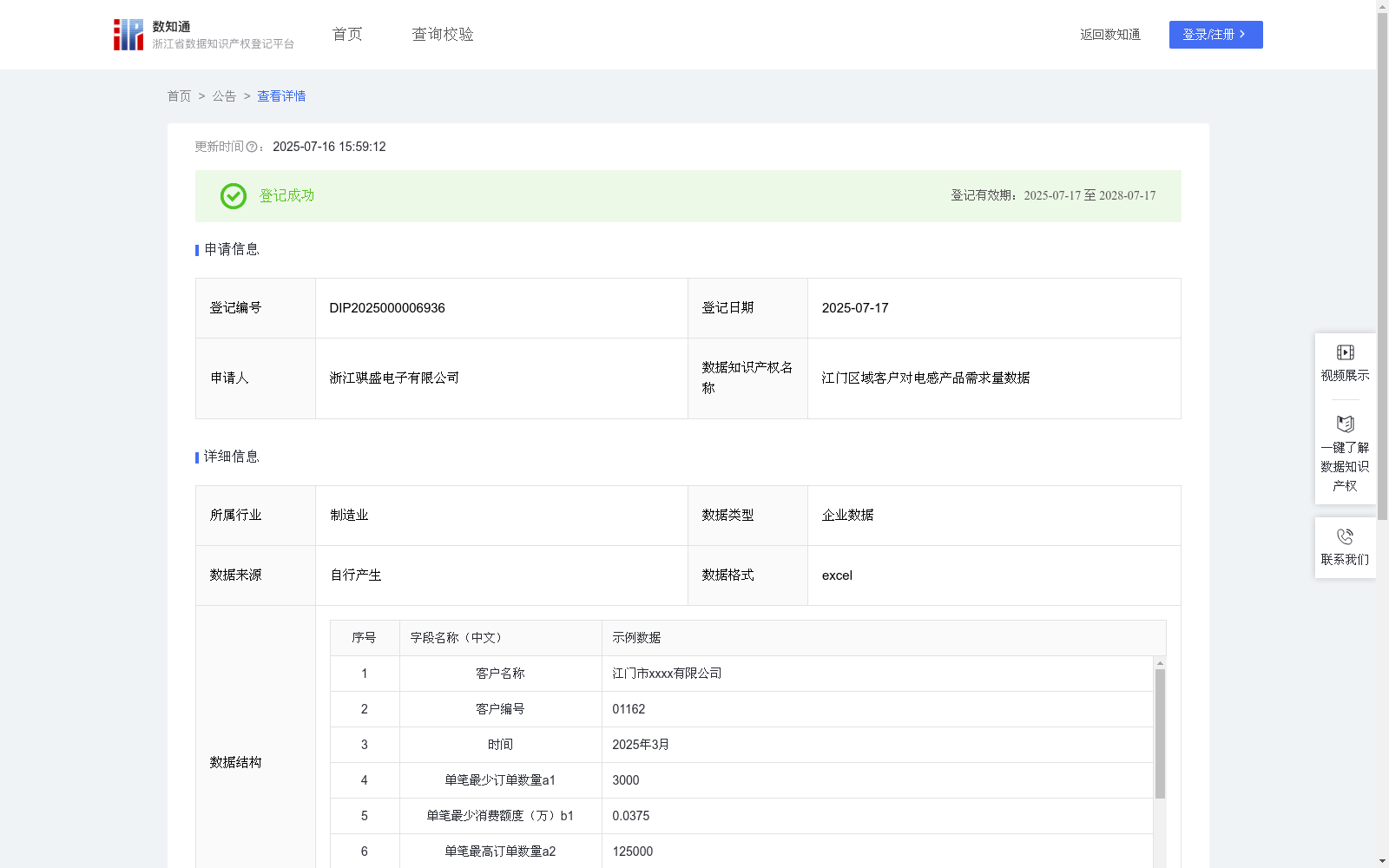Click the page scrollbar up arrow
The width and height of the screenshot is (1389, 868).
[1382, 6]
